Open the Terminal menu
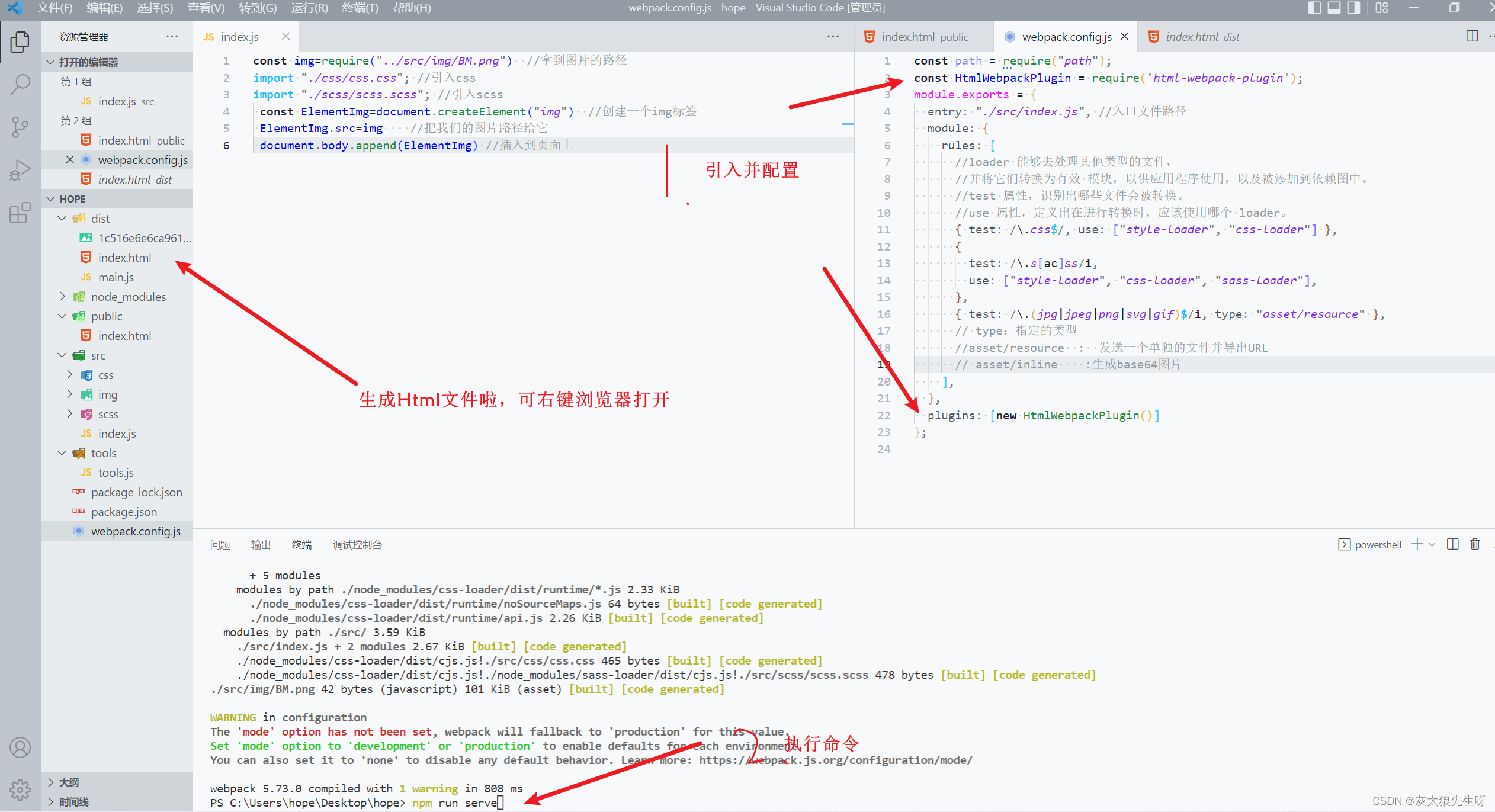 pos(360,8)
